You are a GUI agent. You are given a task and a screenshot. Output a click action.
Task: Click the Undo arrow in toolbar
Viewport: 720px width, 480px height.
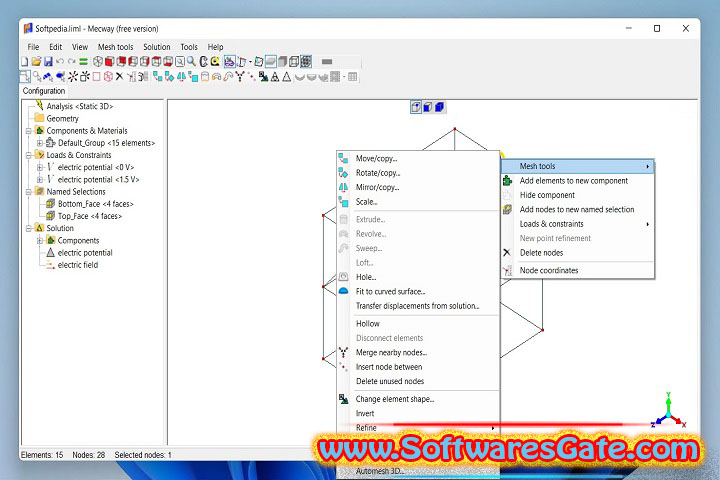click(60, 62)
